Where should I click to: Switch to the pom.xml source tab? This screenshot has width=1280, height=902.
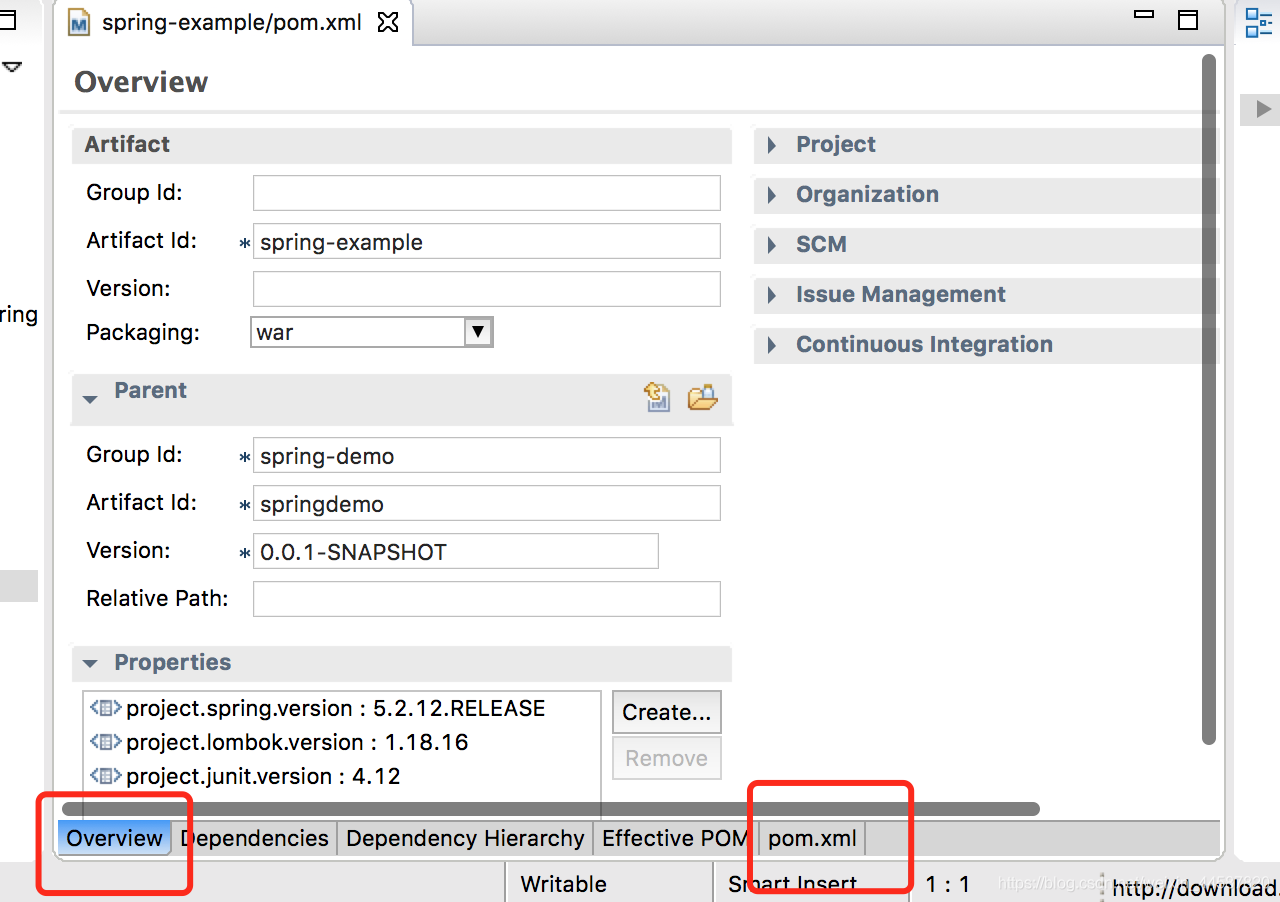point(812,838)
